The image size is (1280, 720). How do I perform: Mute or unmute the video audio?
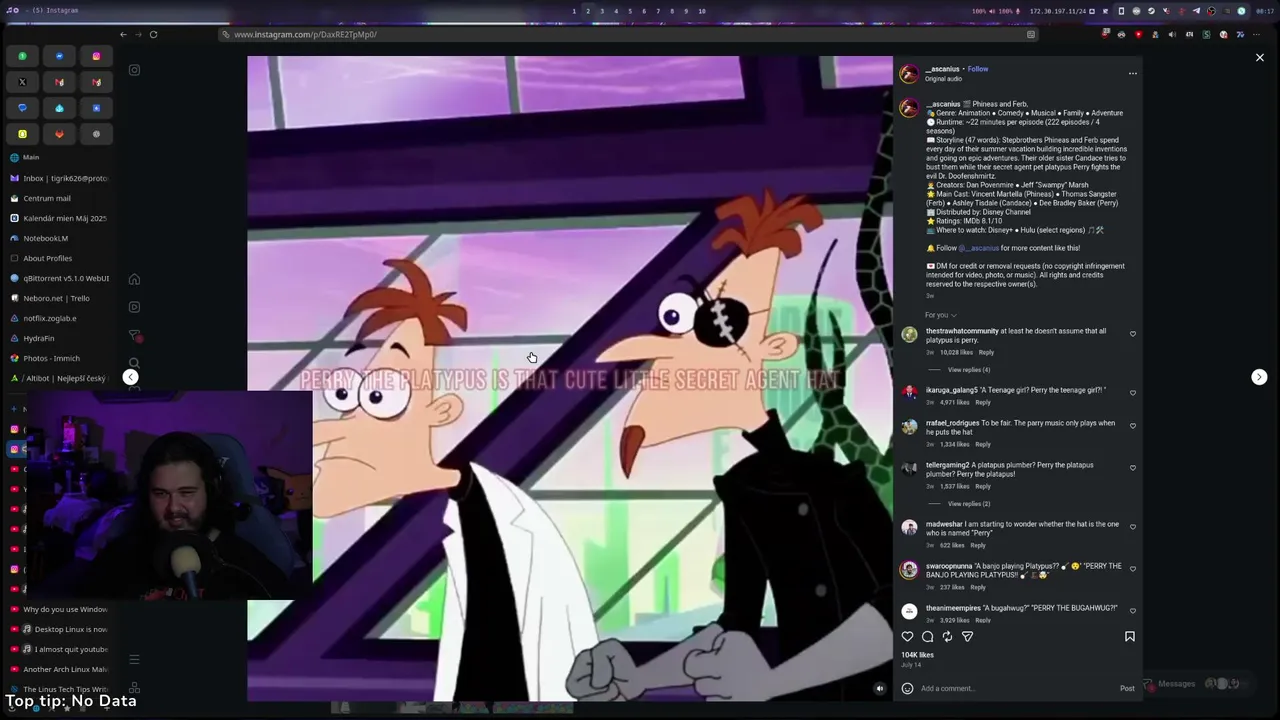click(879, 688)
